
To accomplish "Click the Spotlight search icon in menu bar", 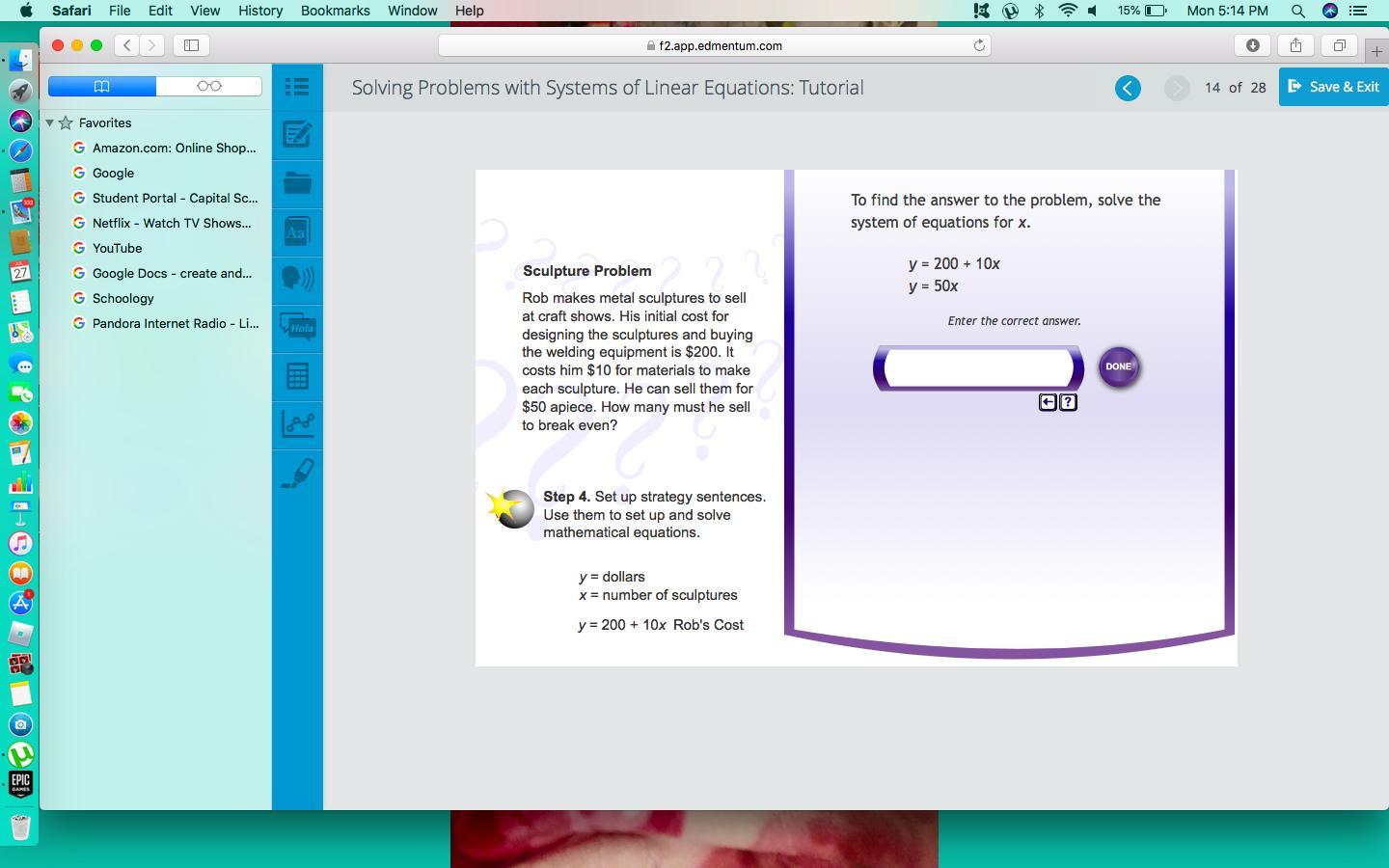I will 1298,11.
